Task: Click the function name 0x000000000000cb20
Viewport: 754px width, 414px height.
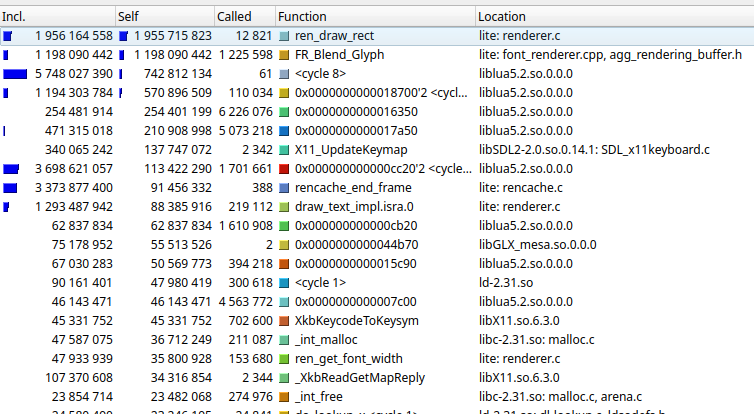Action: click(356, 226)
